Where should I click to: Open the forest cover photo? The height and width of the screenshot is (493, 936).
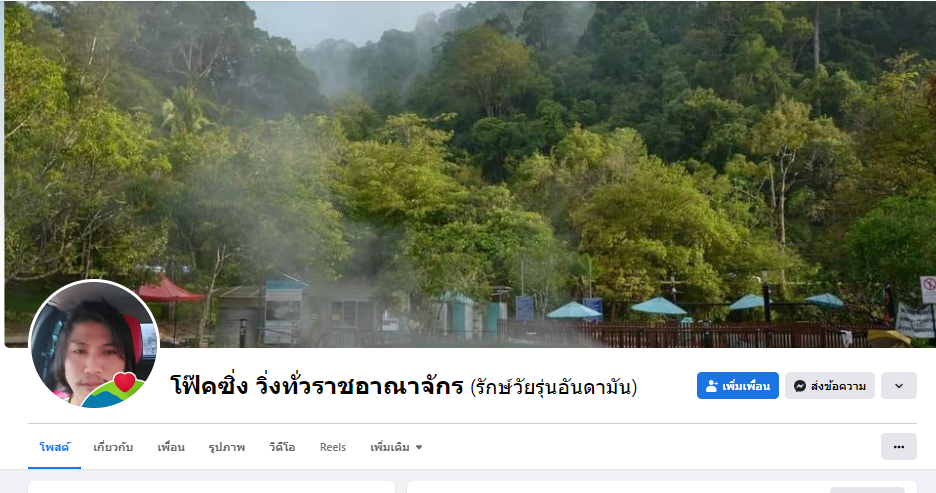pos(469,174)
